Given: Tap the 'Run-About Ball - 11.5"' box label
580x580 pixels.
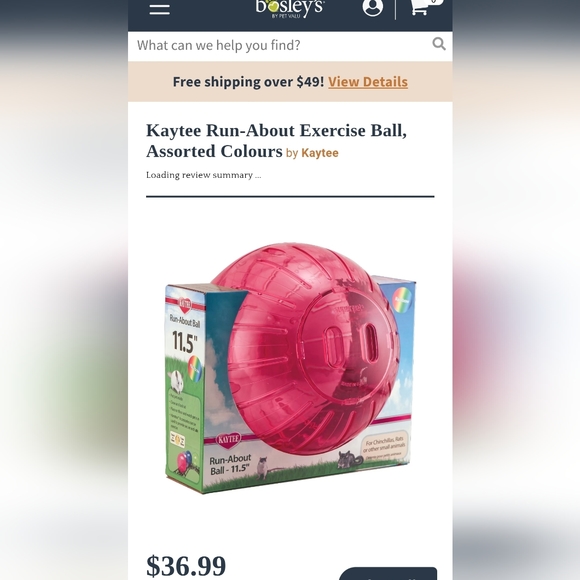Looking at the screenshot, I should pyautogui.click(x=230, y=464).
